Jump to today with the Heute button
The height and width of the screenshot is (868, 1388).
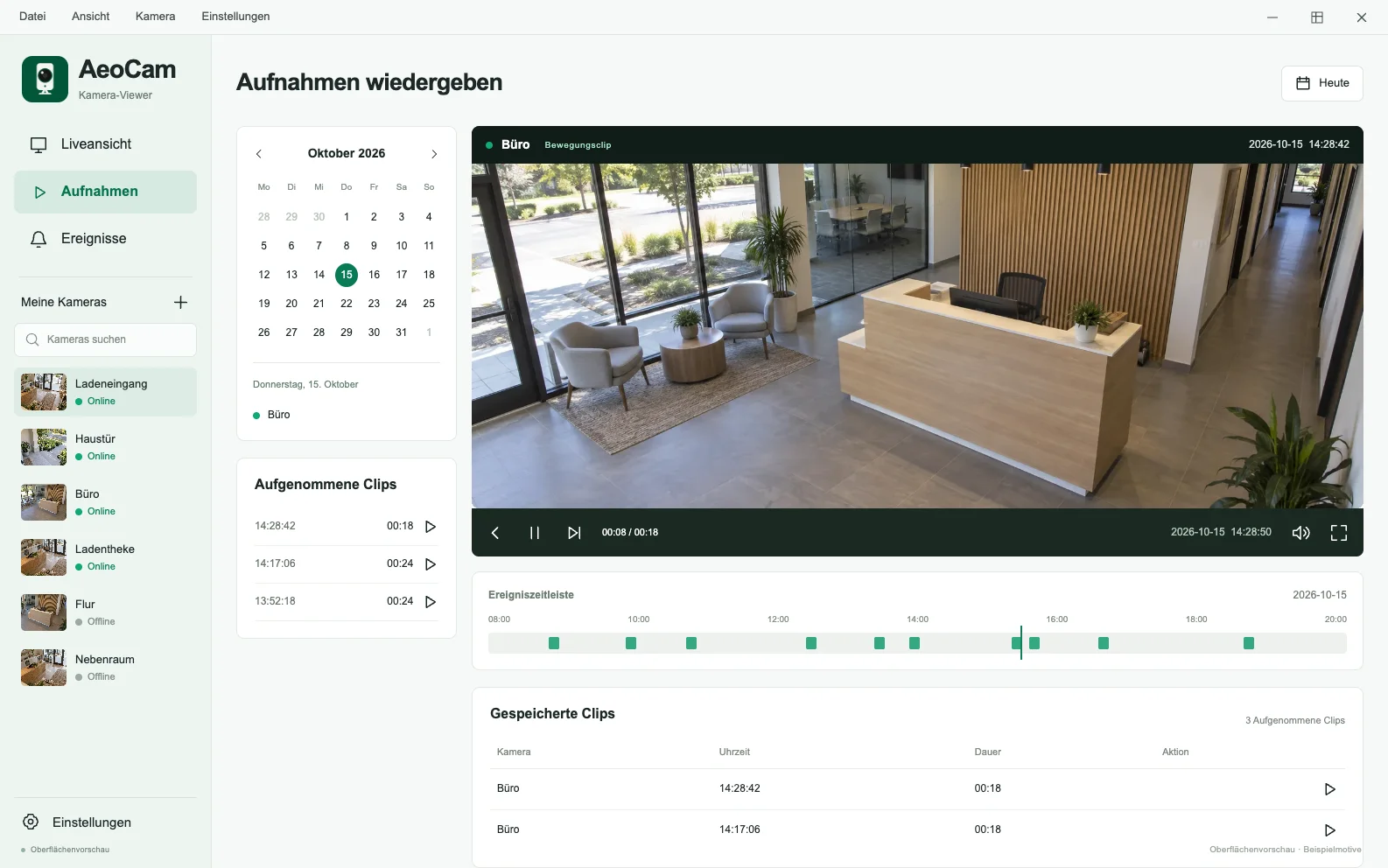1322,83
